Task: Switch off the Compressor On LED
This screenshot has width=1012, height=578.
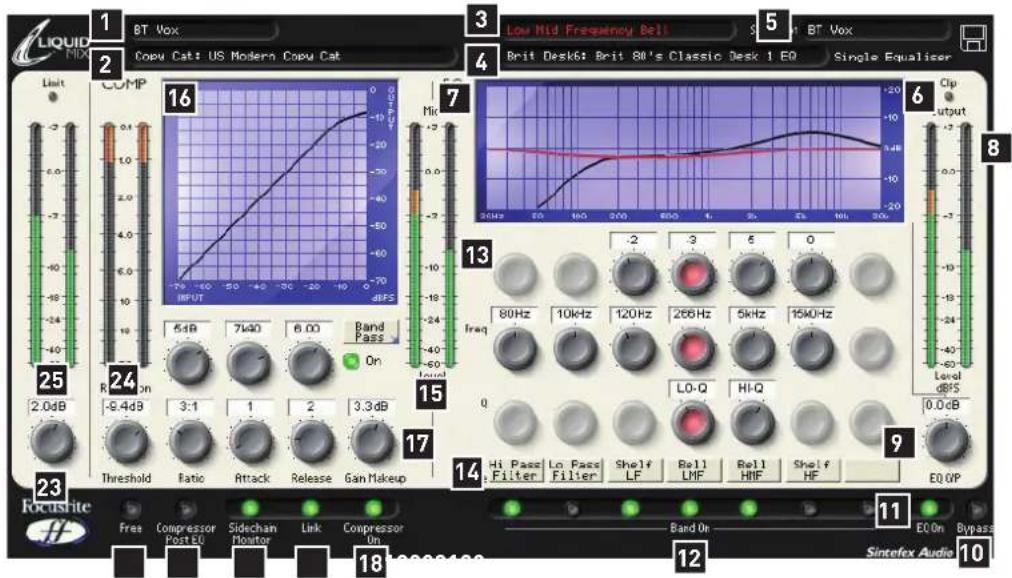Action: [x=373, y=508]
